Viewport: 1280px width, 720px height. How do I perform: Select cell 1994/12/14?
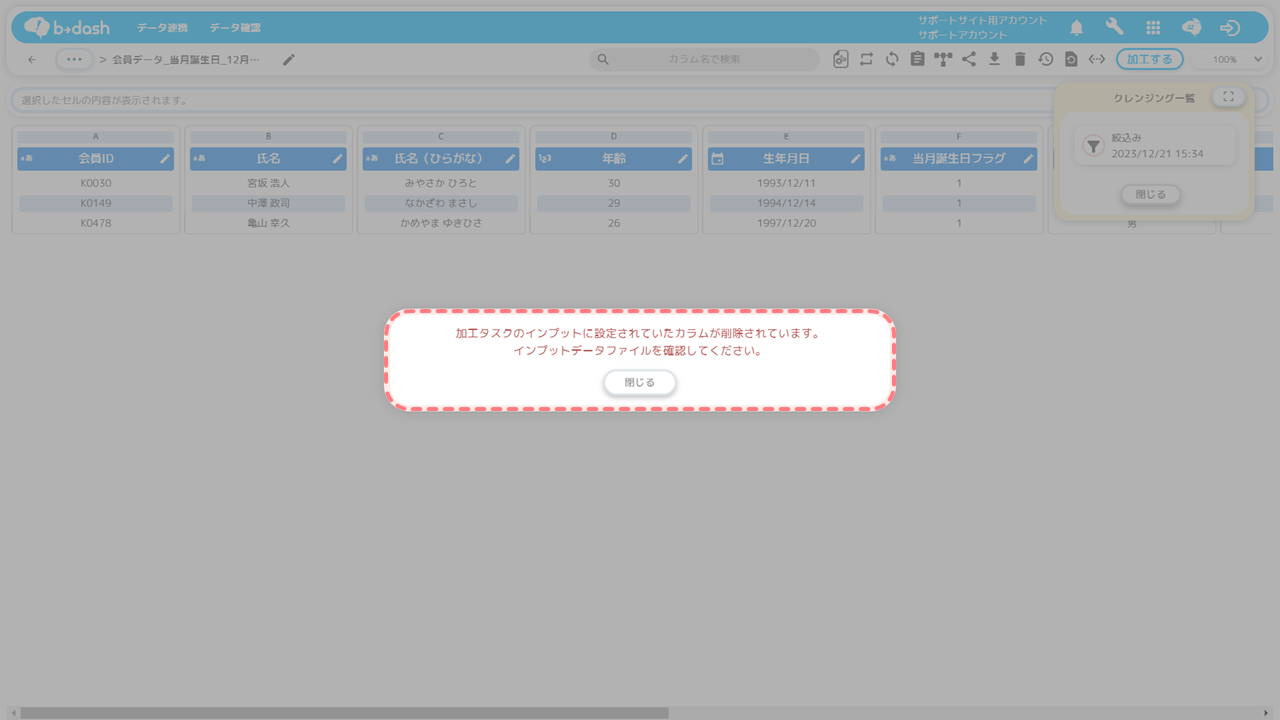pyautogui.click(x=787, y=203)
